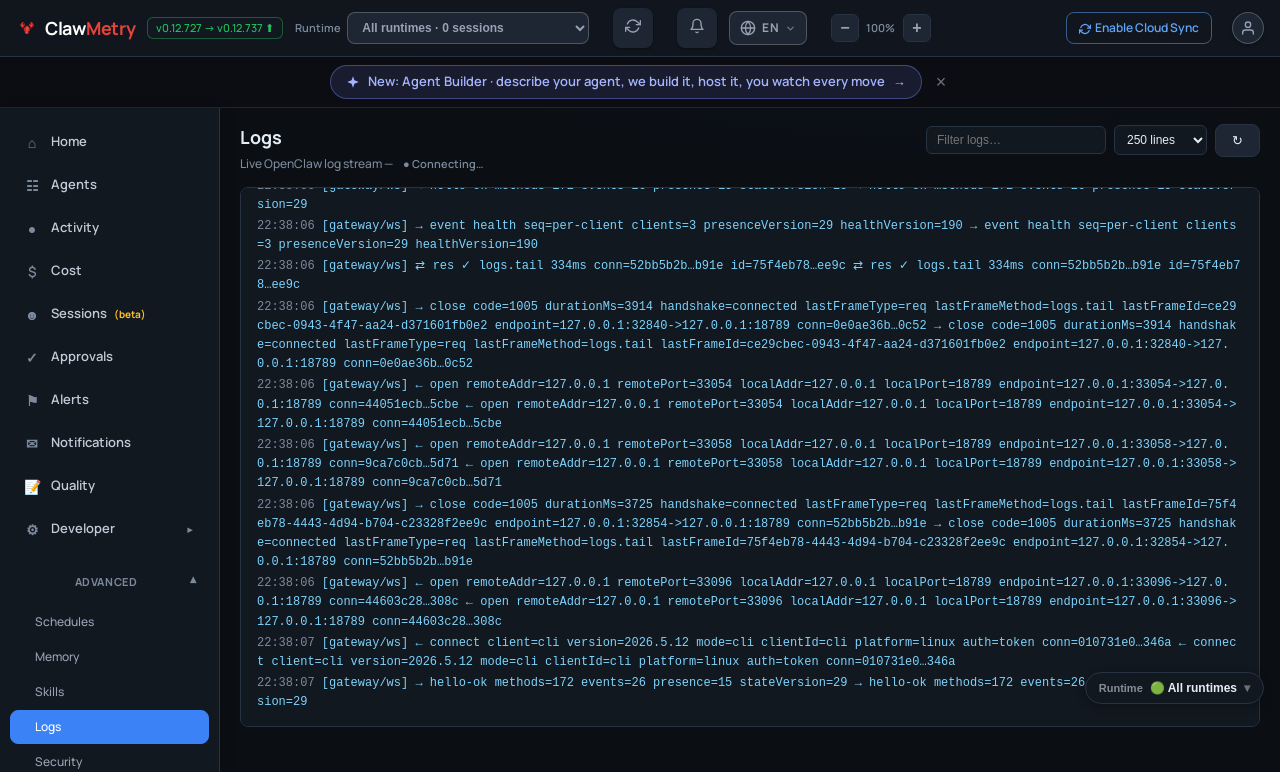Image resolution: width=1280 pixels, height=772 pixels.
Task: Open the EN language selector
Action: coord(768,28)
